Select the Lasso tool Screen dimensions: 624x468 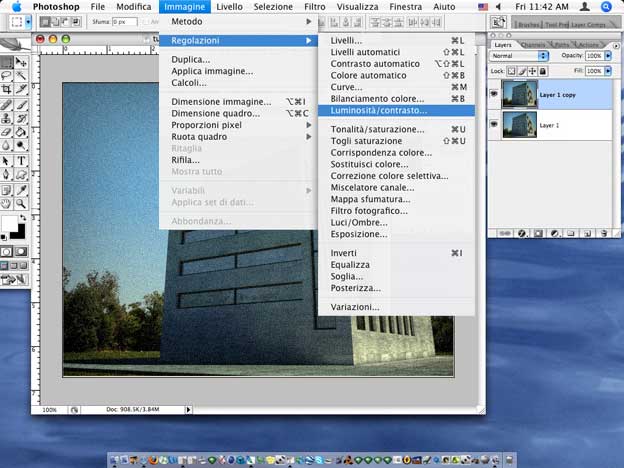click(x=7, y=75)
